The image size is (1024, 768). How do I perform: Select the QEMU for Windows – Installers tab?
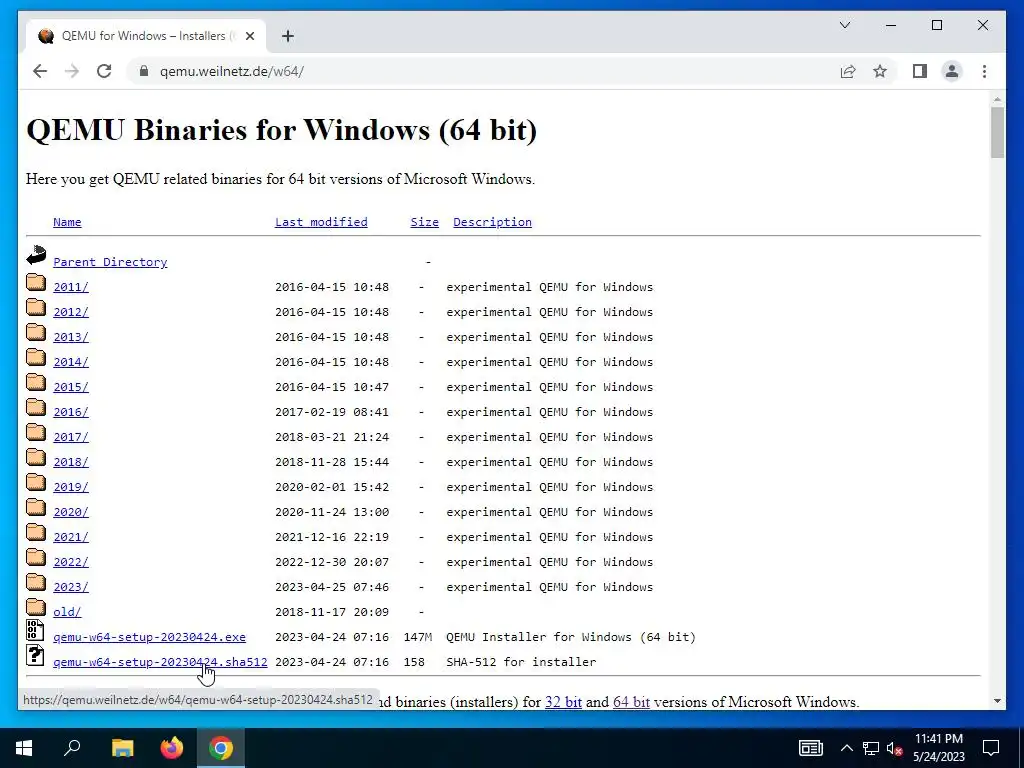click(x=146, y=36)
